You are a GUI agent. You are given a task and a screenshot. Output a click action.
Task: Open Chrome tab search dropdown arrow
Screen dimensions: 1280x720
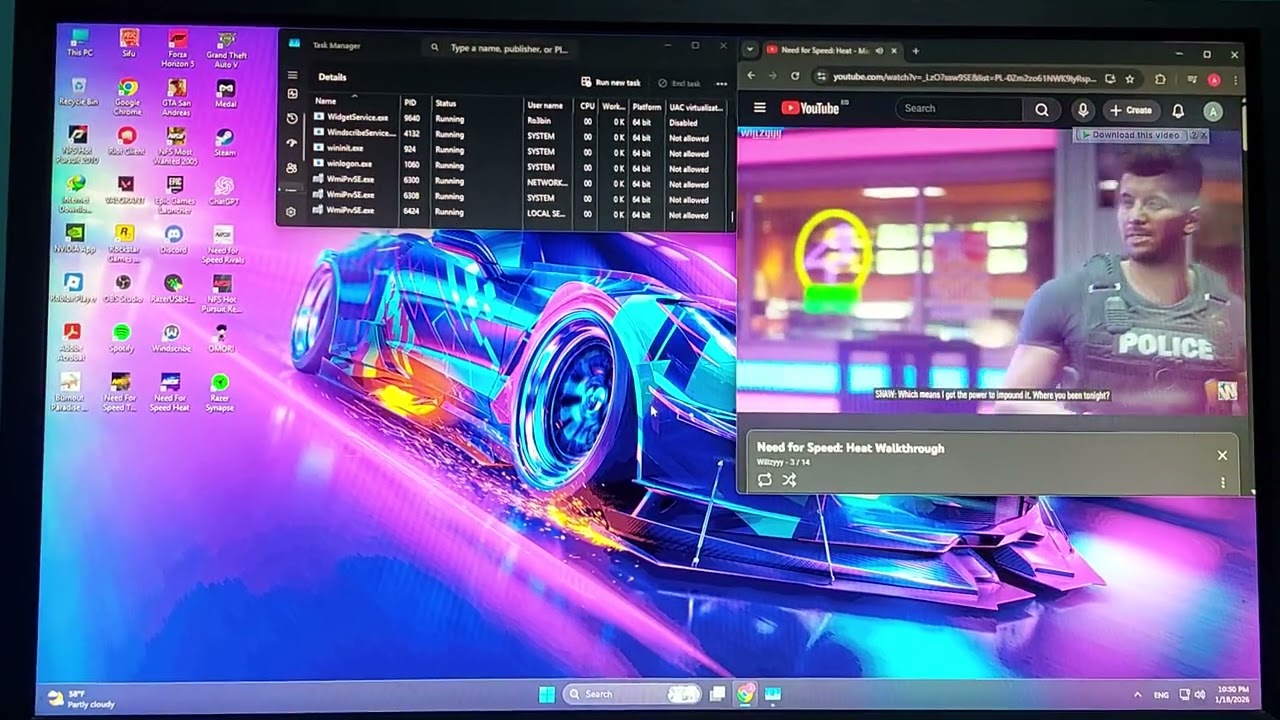point(750,49)
